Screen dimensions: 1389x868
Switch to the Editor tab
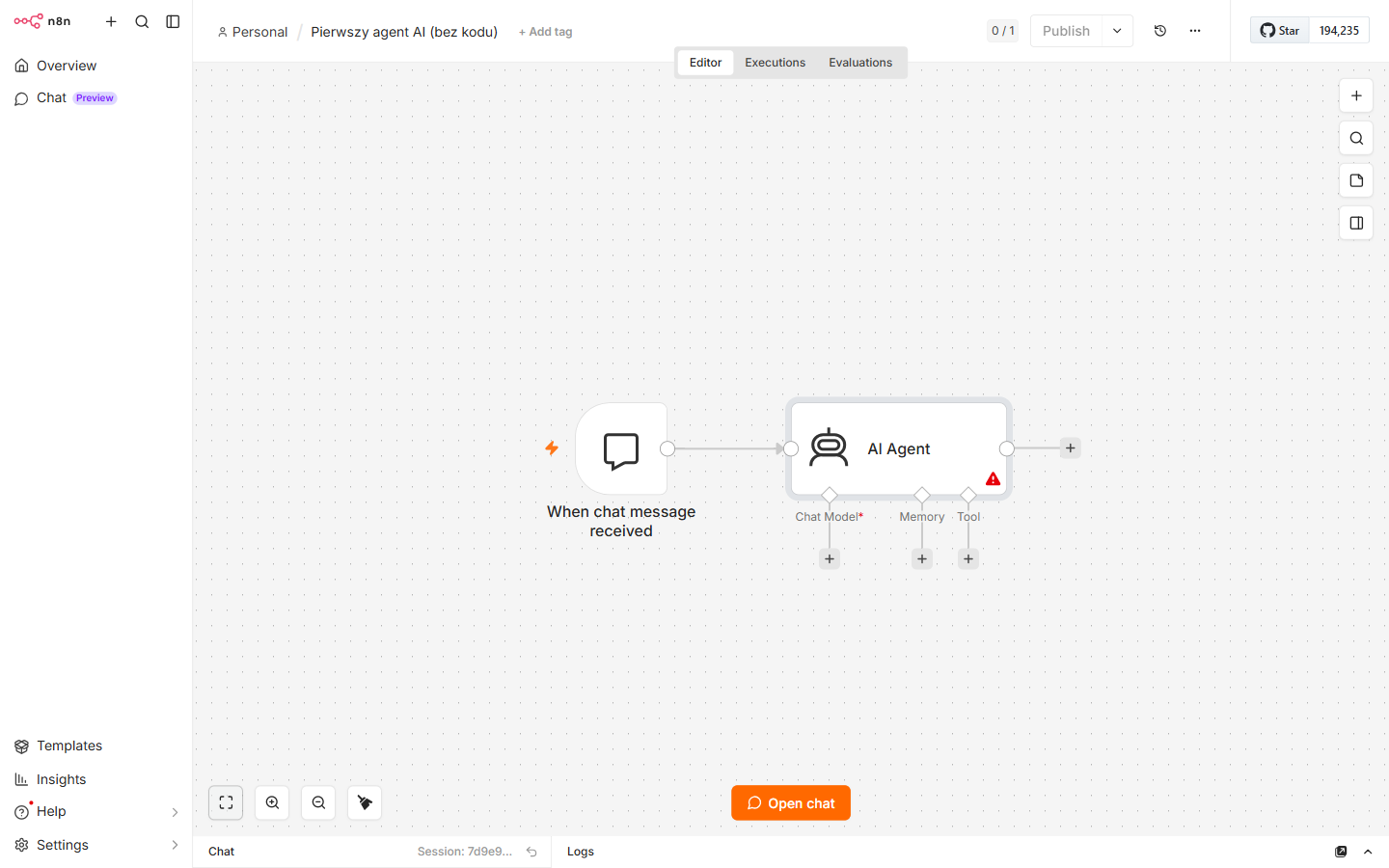(x=705, y=63)
